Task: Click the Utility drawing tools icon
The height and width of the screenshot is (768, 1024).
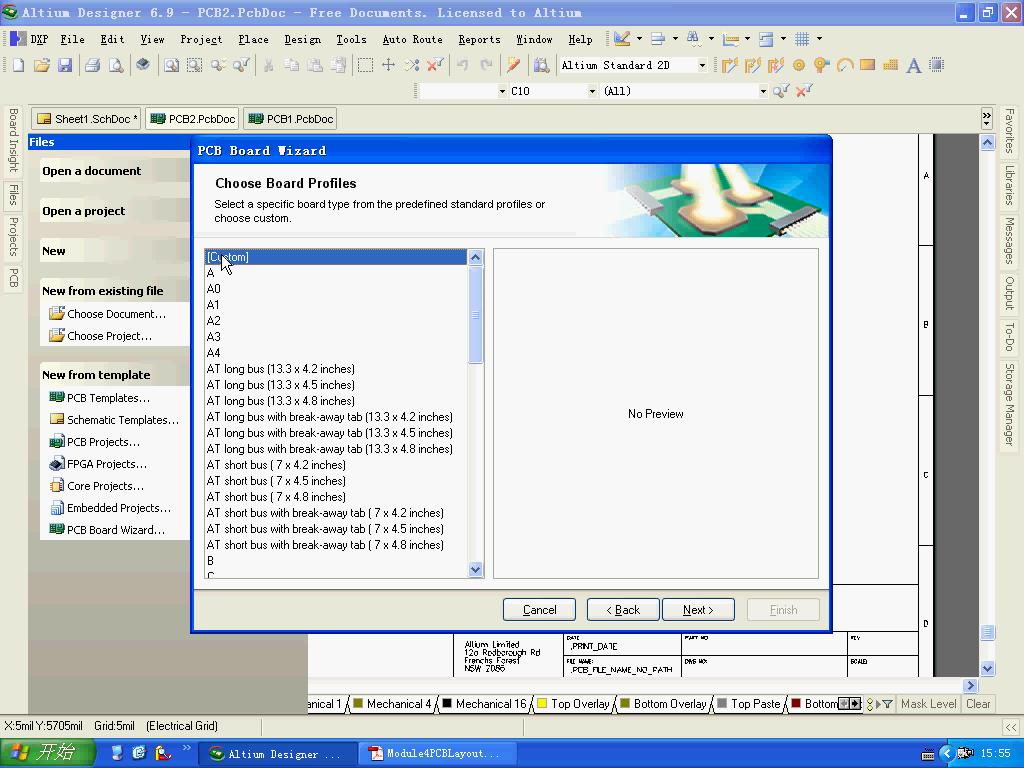Action: [622, 39]
